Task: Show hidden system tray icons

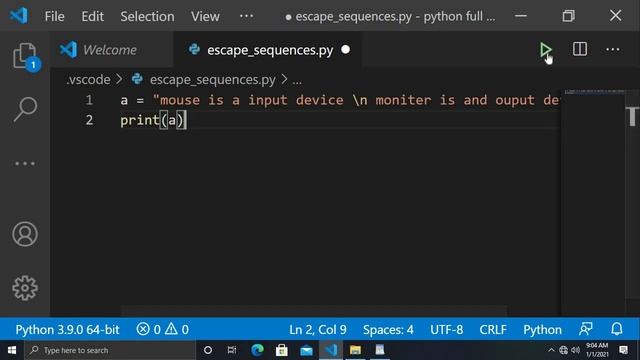Action: [551, 350]
